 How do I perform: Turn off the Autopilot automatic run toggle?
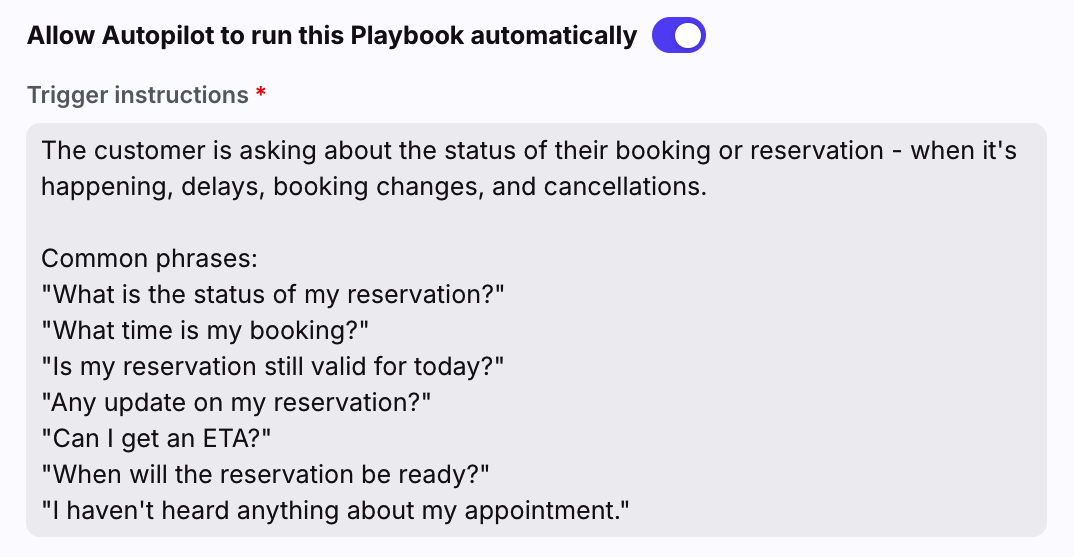679,36
